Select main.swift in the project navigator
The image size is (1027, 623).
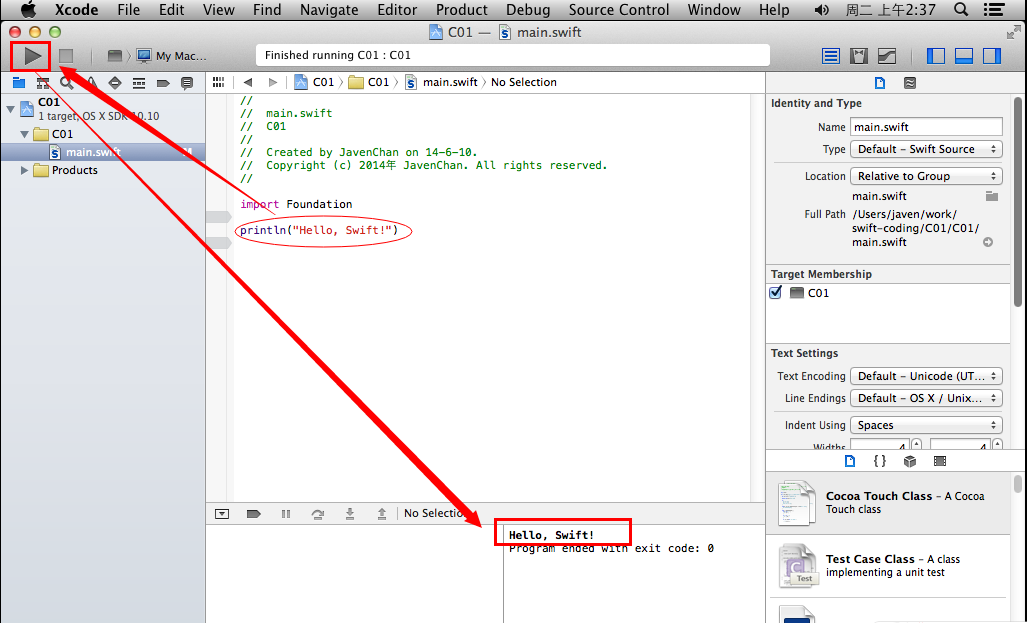tap(103, 152)
